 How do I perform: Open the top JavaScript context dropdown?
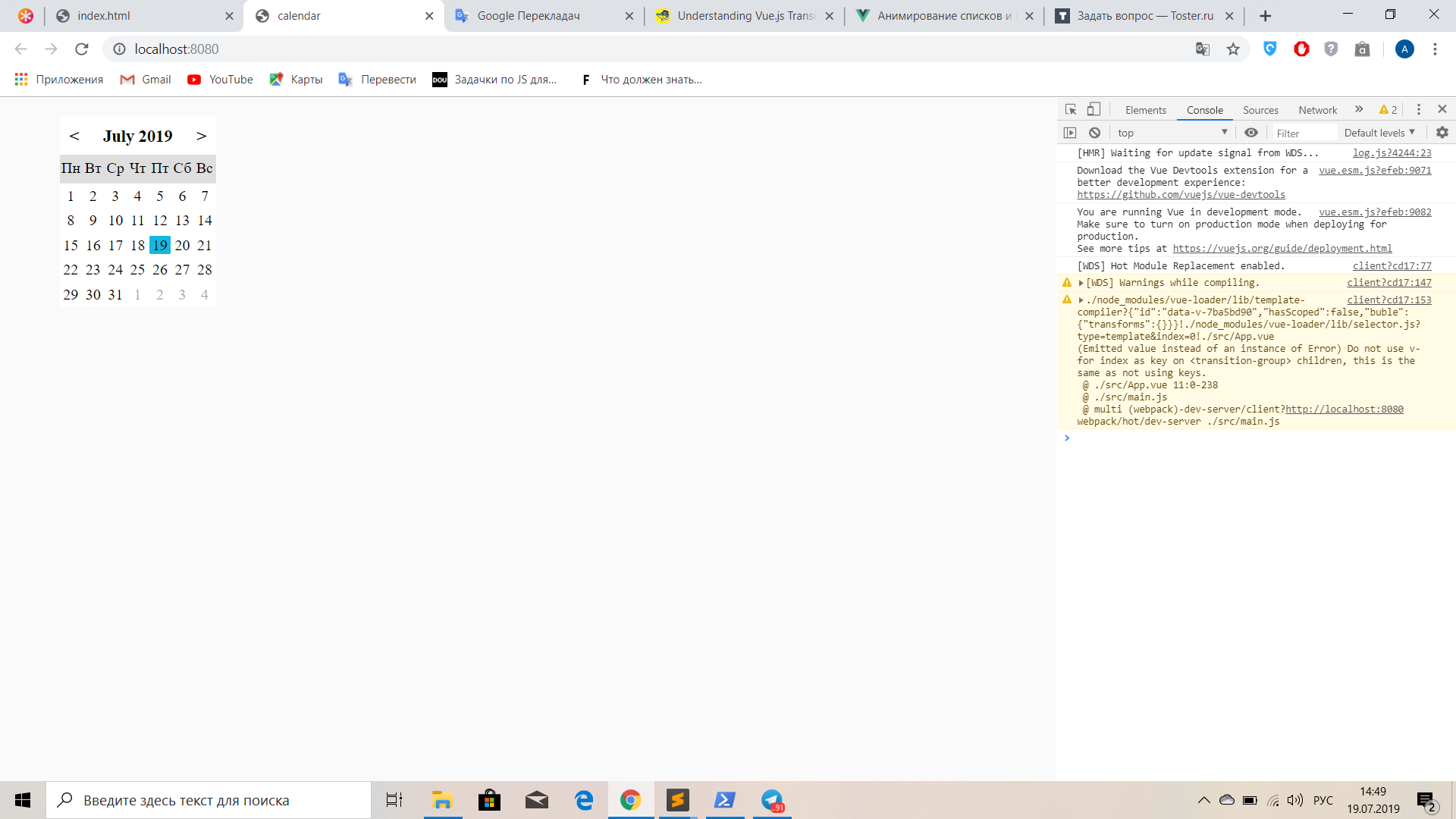click(1172, 133)
